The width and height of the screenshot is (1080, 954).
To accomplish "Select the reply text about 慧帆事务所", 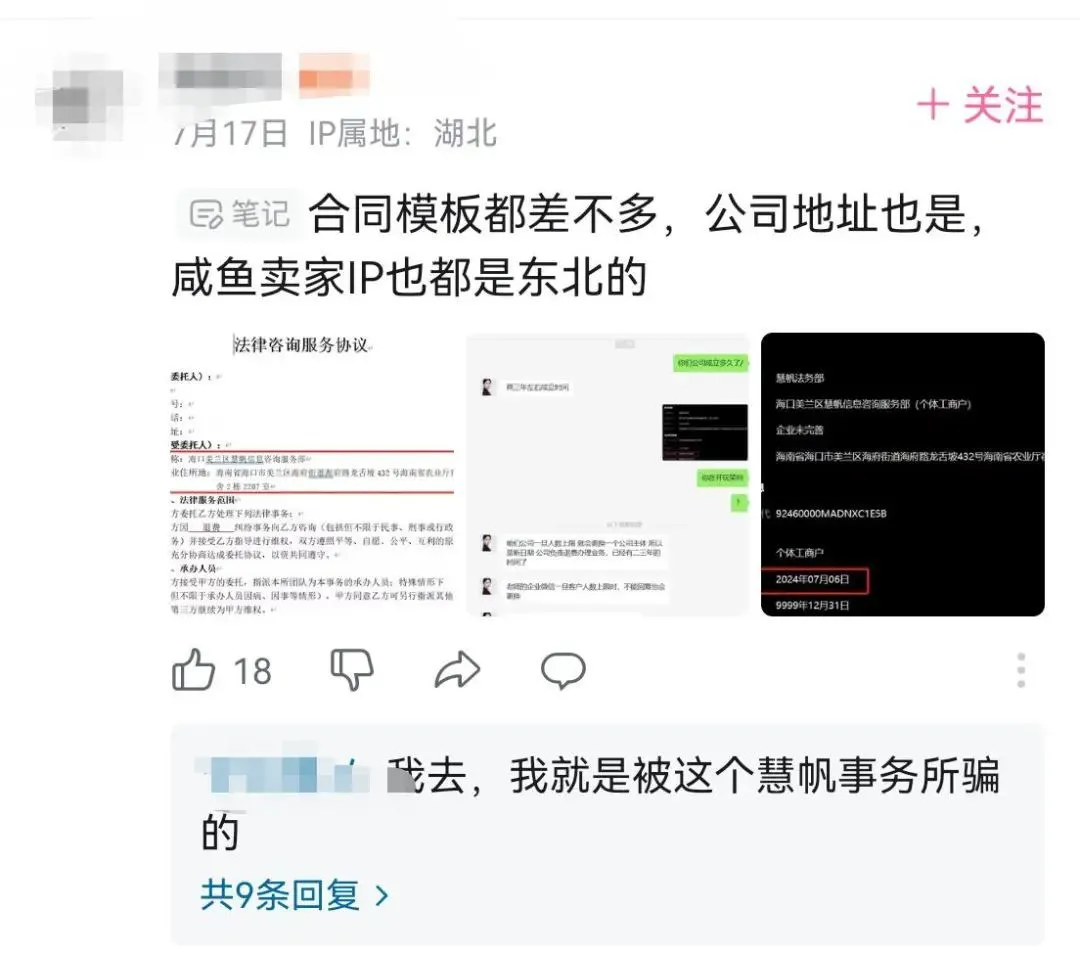I will pos(599,803).
